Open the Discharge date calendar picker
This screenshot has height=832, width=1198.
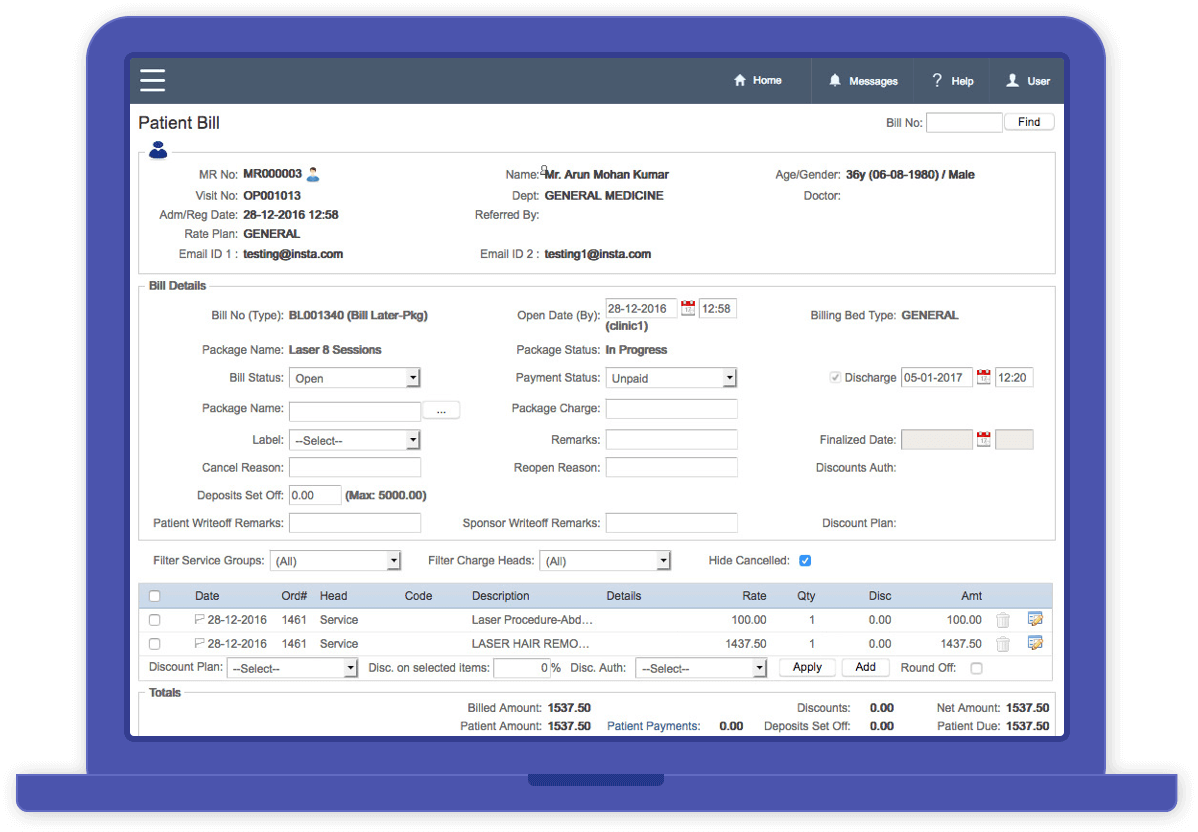click(x=984, y=378)
